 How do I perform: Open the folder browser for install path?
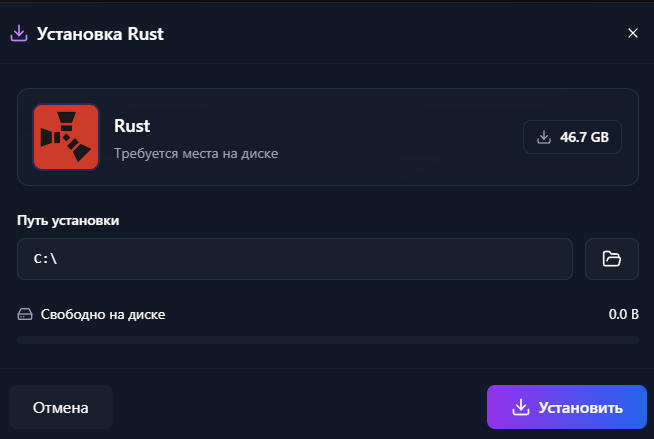pos(612,259)
